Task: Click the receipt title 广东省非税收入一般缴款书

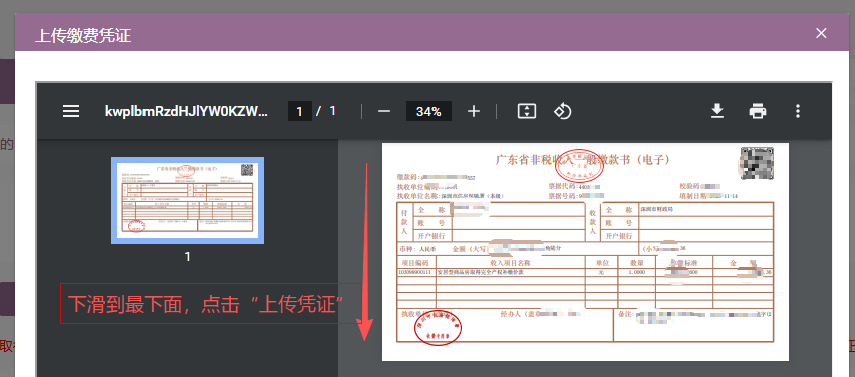Action: (x=582, y=160)
